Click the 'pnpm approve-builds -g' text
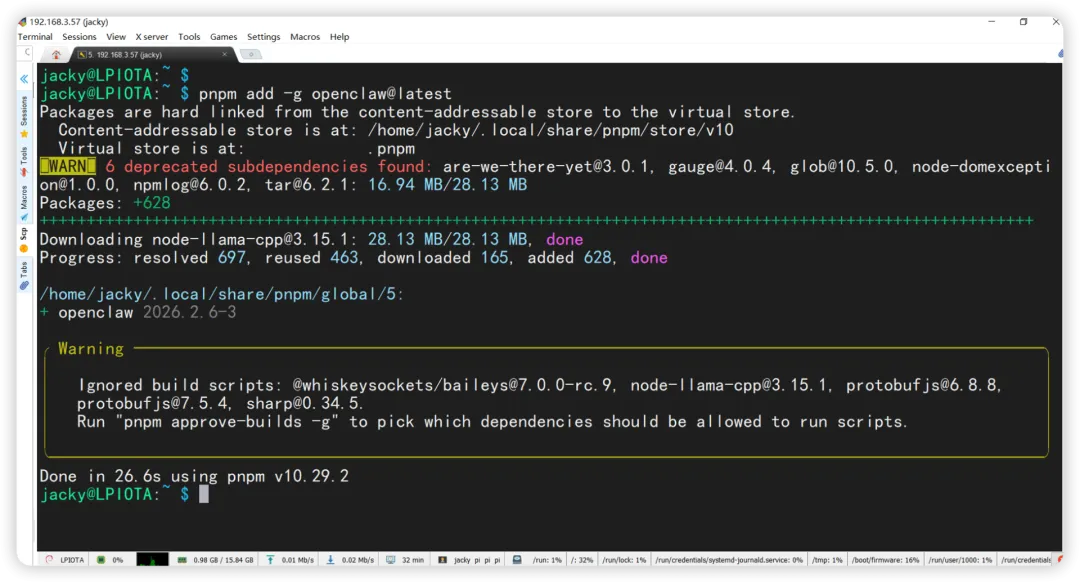The height and width of the screenshot is (582, 1080). click(227, 422)
